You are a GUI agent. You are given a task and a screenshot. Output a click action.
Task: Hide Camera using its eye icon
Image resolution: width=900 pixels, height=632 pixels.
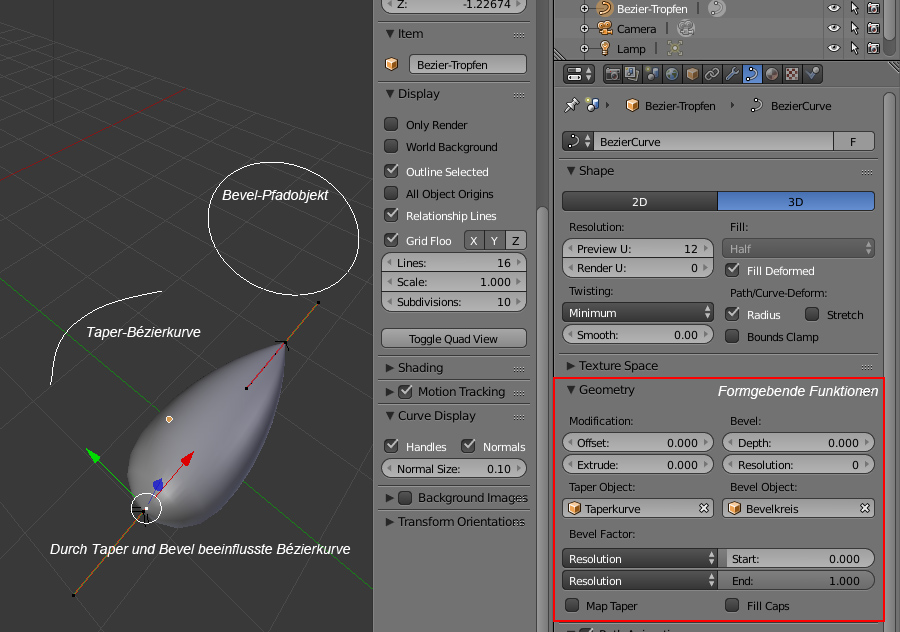(x=832, y=29)
